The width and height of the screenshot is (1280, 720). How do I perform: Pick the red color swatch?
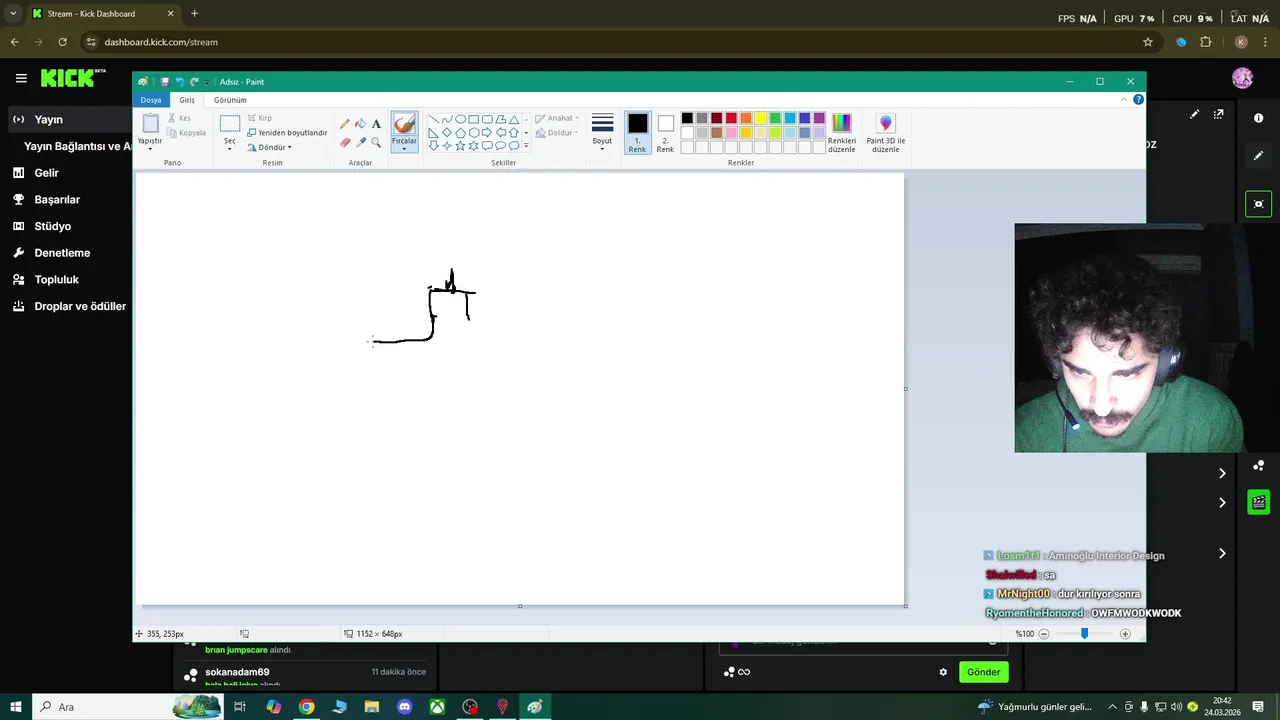pos(731,118)
